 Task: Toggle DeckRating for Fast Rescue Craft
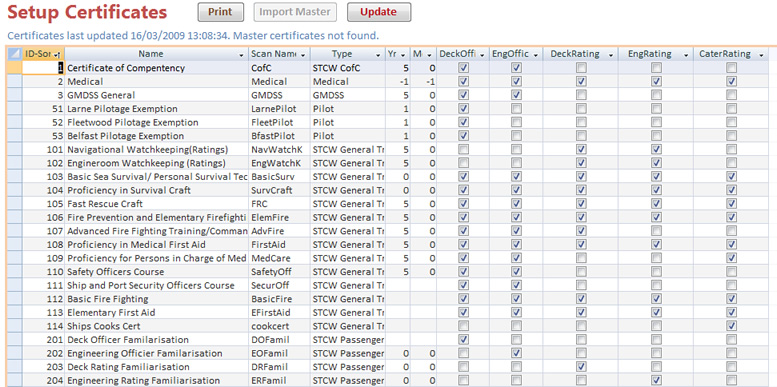point(581,204)
